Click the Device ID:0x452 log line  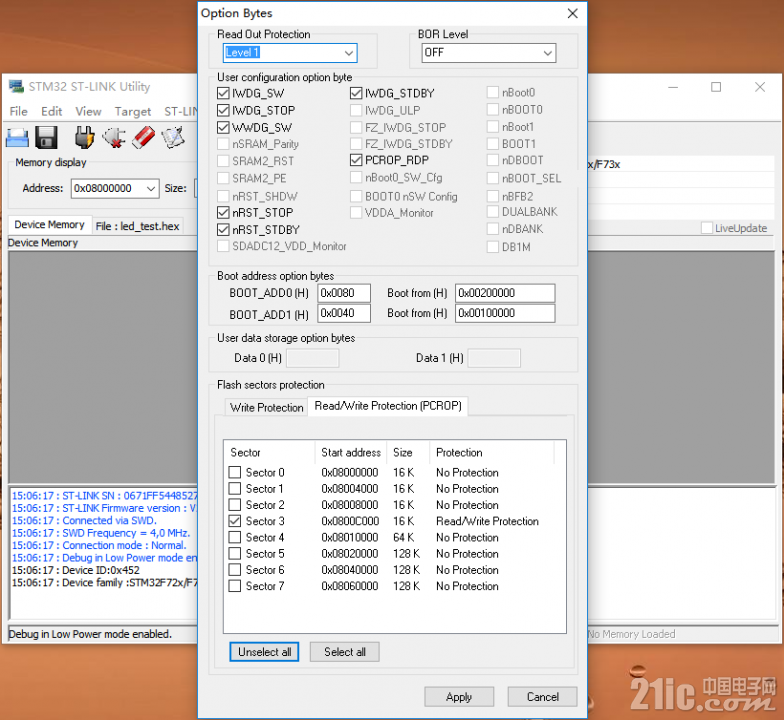coord(76,570)
